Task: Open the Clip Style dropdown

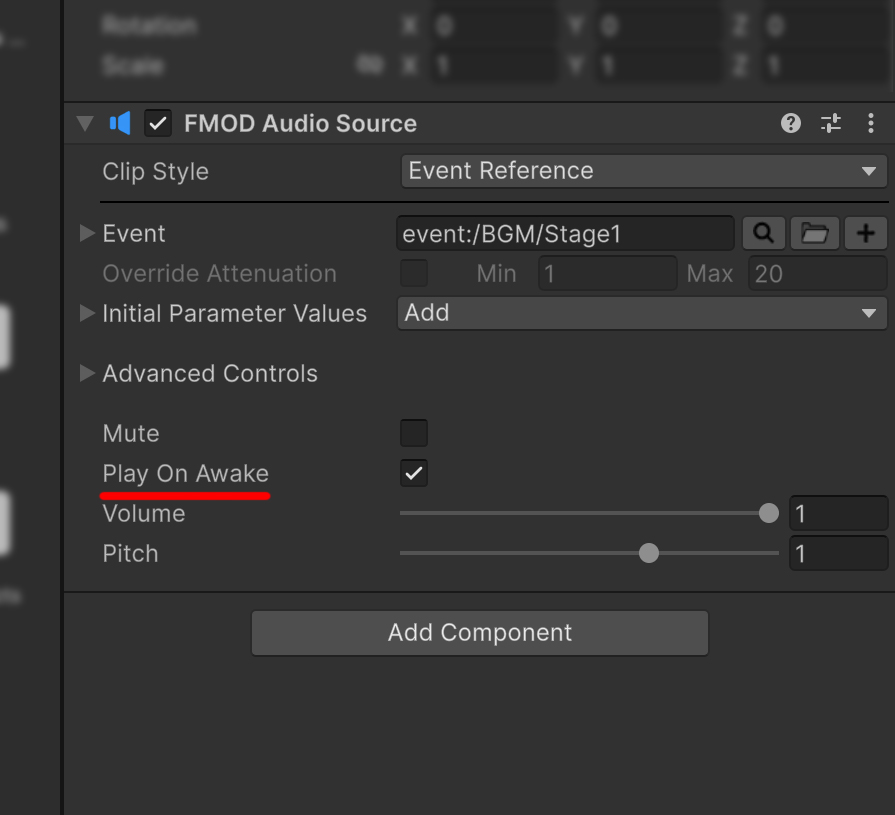Action: pos(644,171)
